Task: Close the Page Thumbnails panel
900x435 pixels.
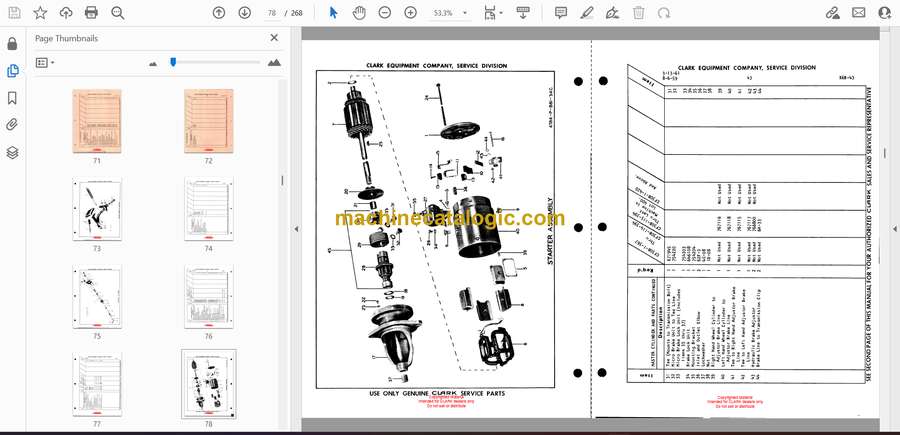Action: (274, 38)
